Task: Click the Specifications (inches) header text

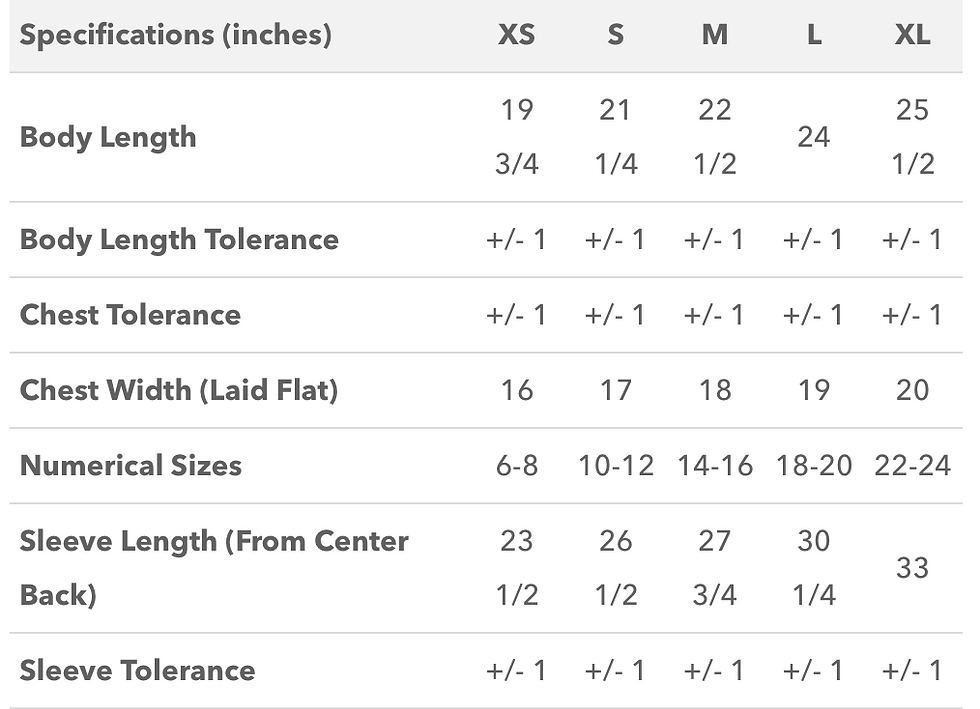Action: 175,35
